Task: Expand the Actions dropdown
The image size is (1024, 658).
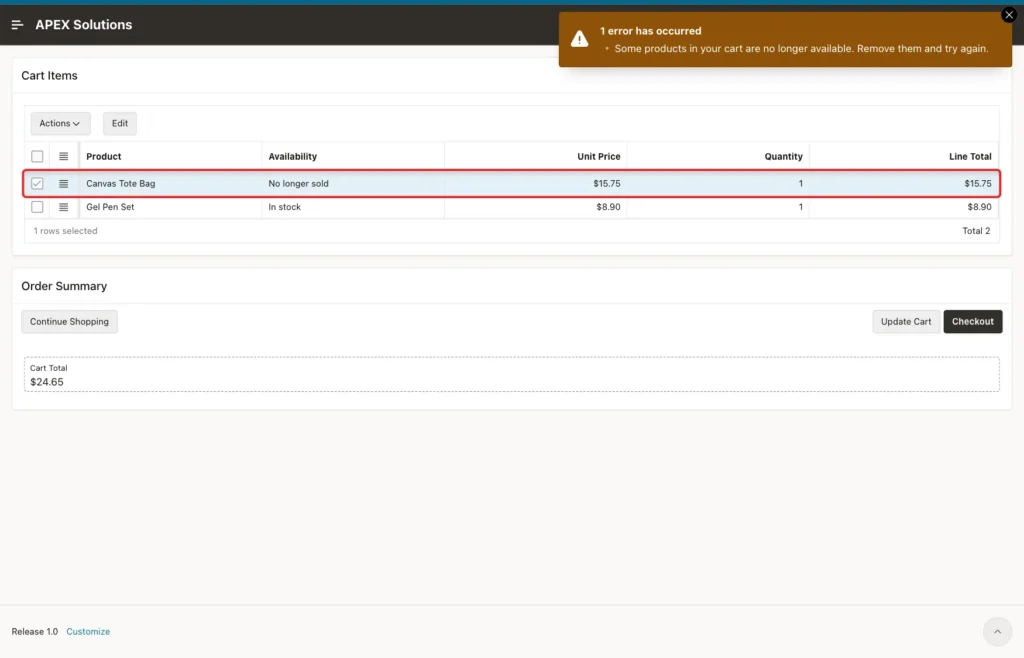Action: click(x=60, y=123)
